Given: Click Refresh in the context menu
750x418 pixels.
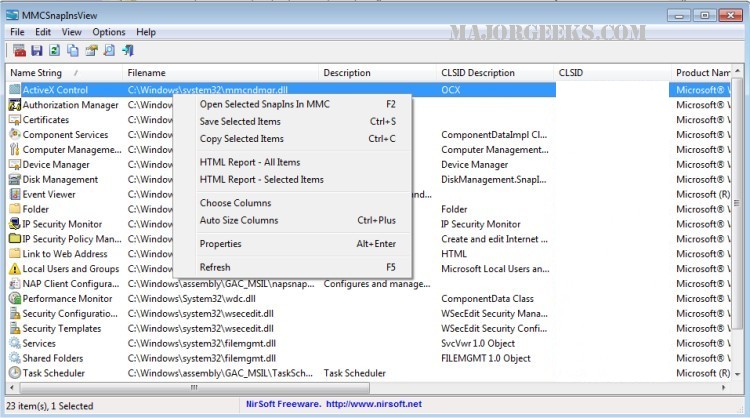Looking at the screenshot, I should 292,267.
